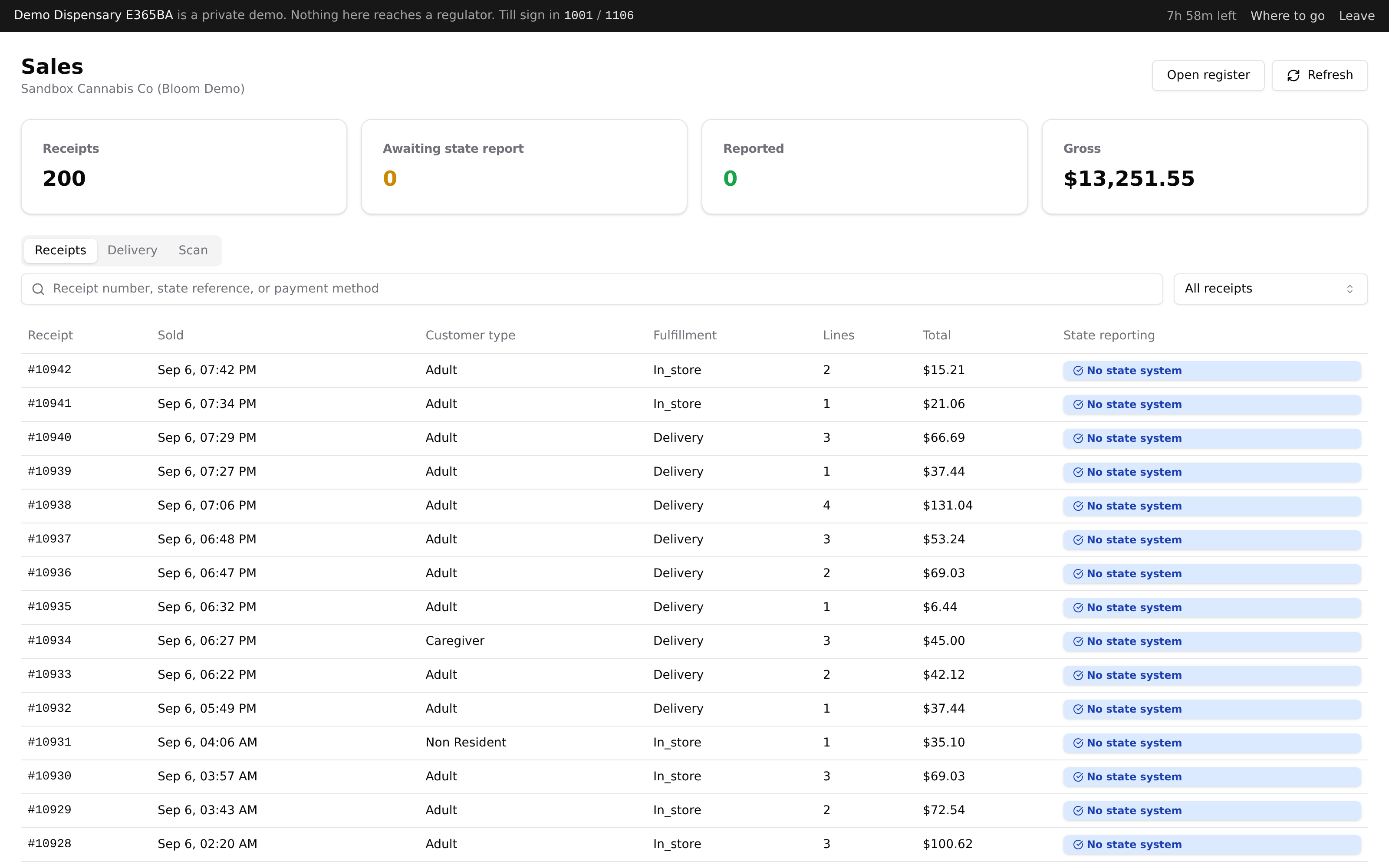Open the Where to go link

[1287, 16]
